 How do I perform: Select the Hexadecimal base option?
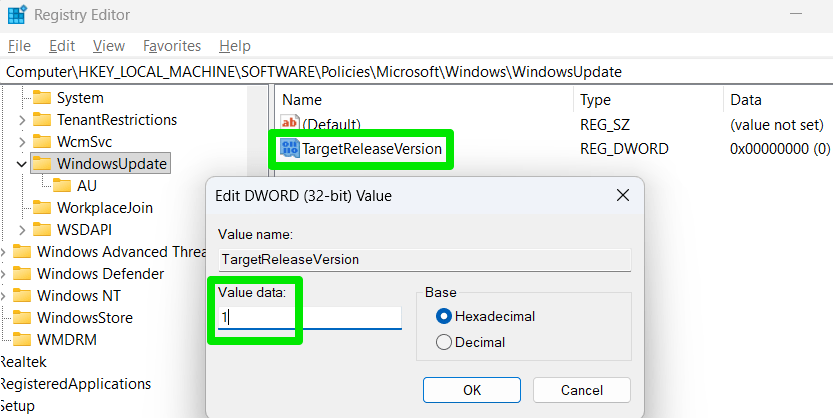[x=444, y=316]
